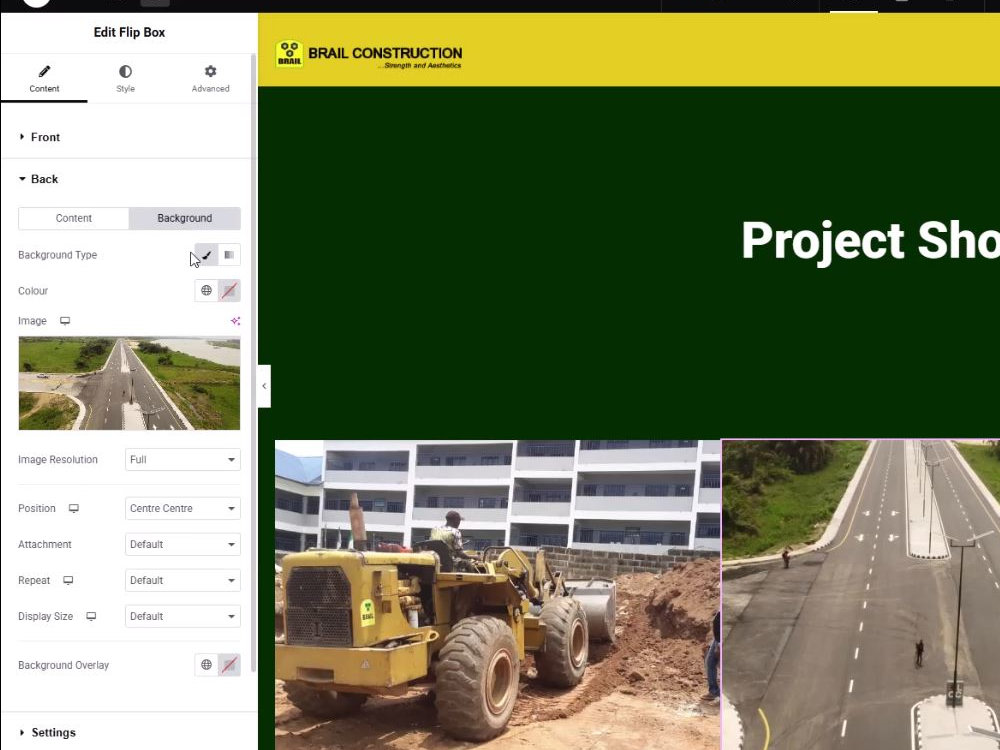Viewport: 1000px width, 750px height.
Task: Click the AI sparkle icon for Image
Action: [235, 321]
